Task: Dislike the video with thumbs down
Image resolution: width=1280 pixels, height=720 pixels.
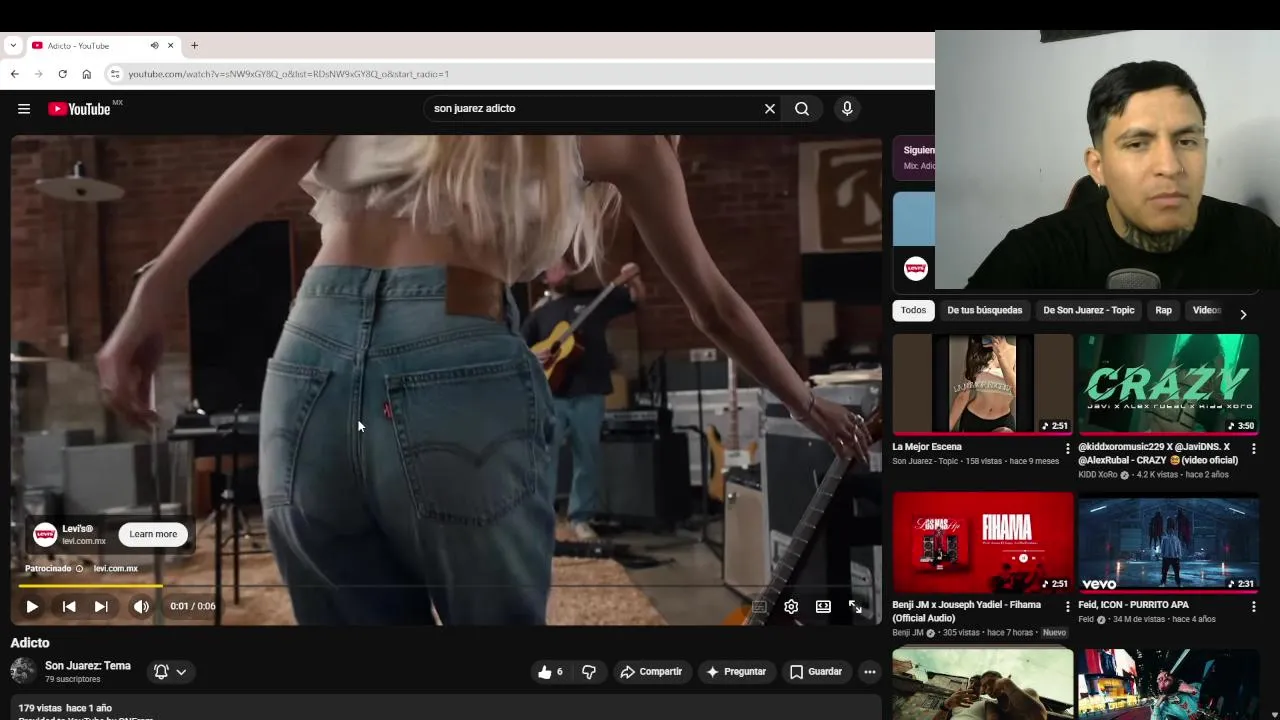Action: (589, 672)
